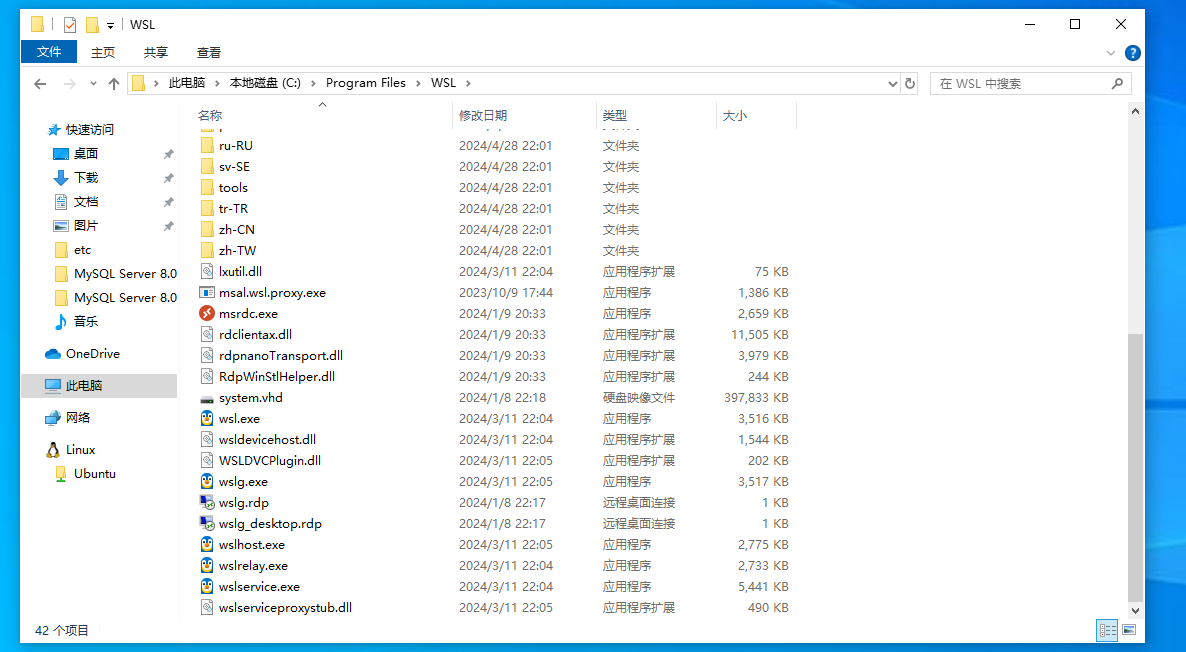Open the quick access toolbar customize dropdown
This screenshot has height=652, width=1186.
(110, 26)
